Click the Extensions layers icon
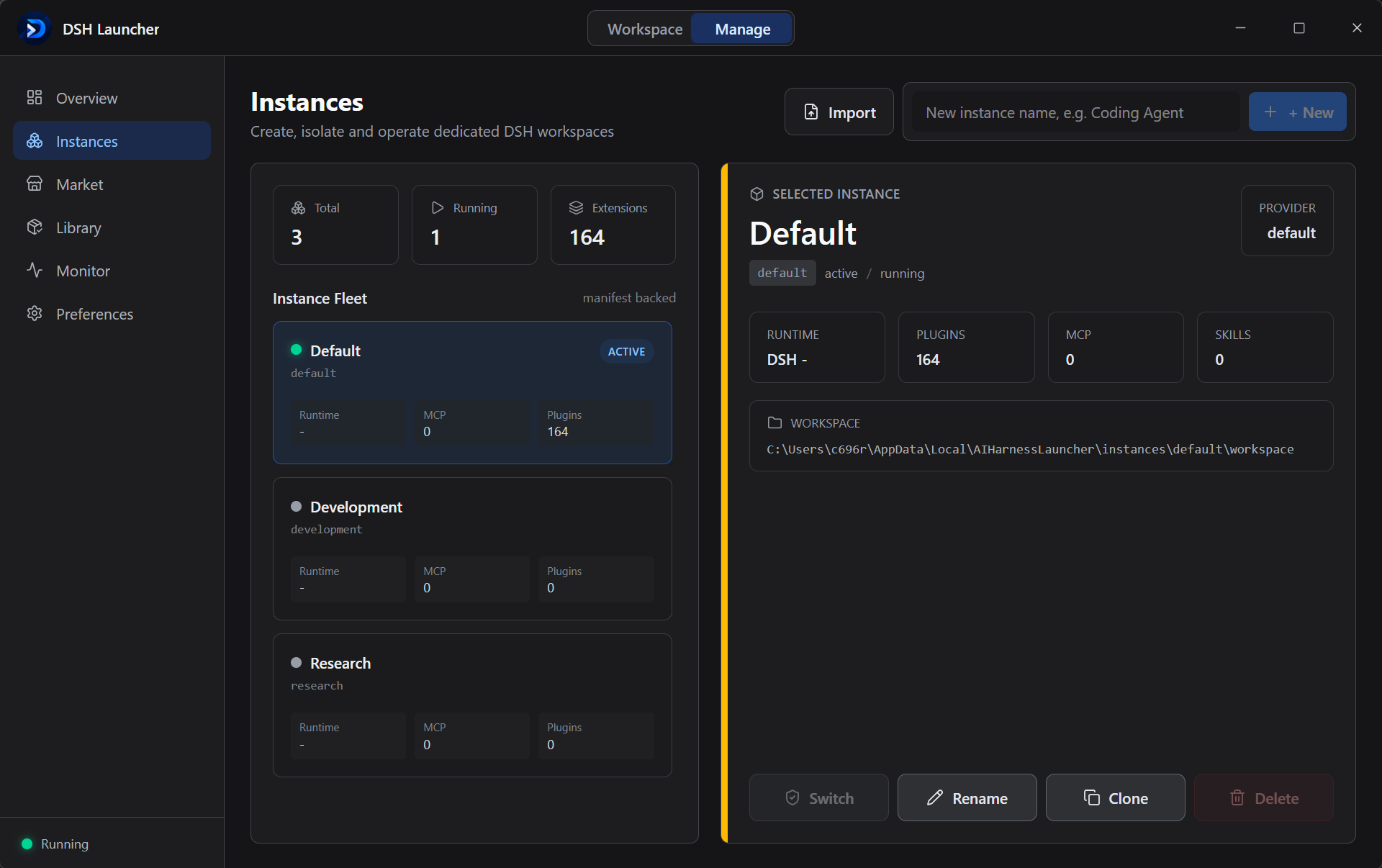 click(577, 208)
